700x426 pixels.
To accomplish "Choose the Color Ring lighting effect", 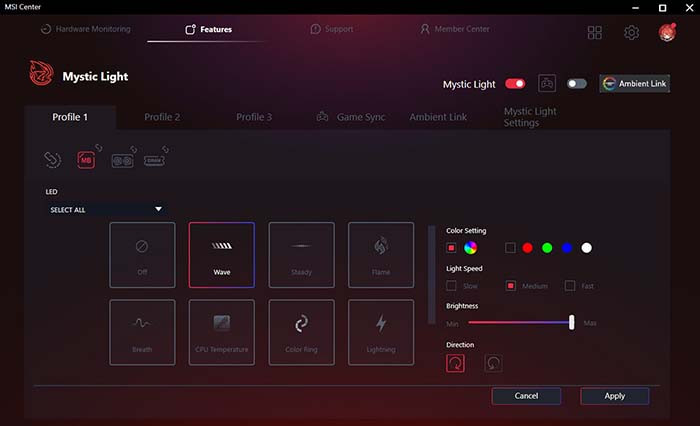I will click(x=301, y=332).
